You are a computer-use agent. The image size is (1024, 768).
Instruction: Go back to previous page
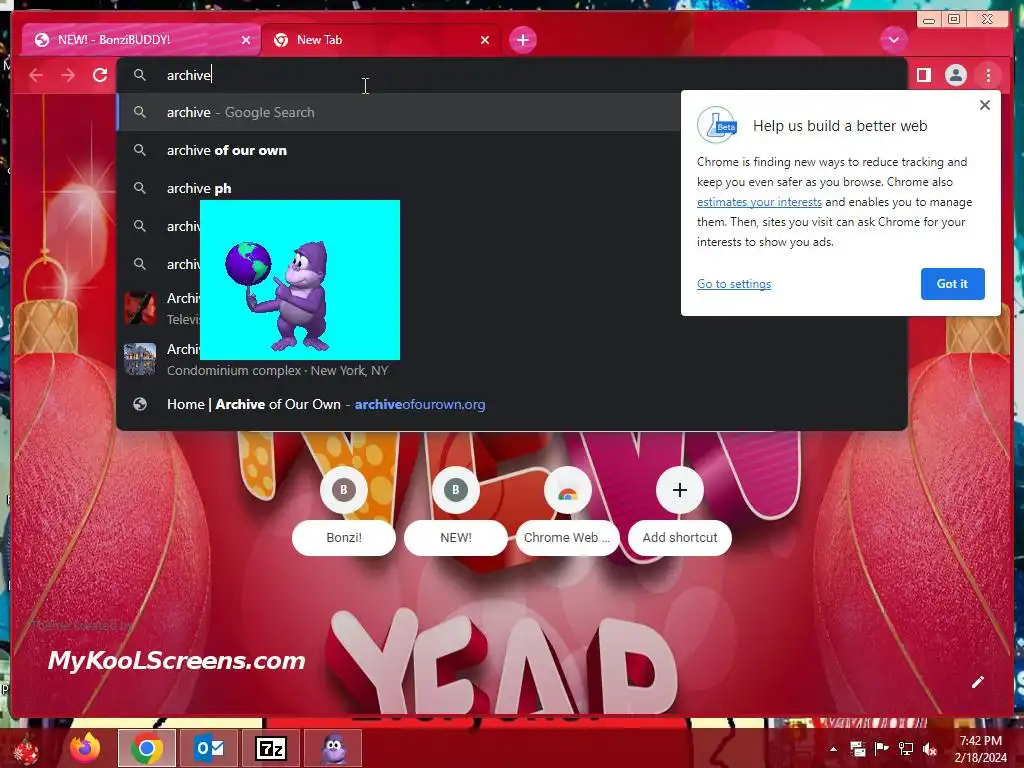point(36,75)
